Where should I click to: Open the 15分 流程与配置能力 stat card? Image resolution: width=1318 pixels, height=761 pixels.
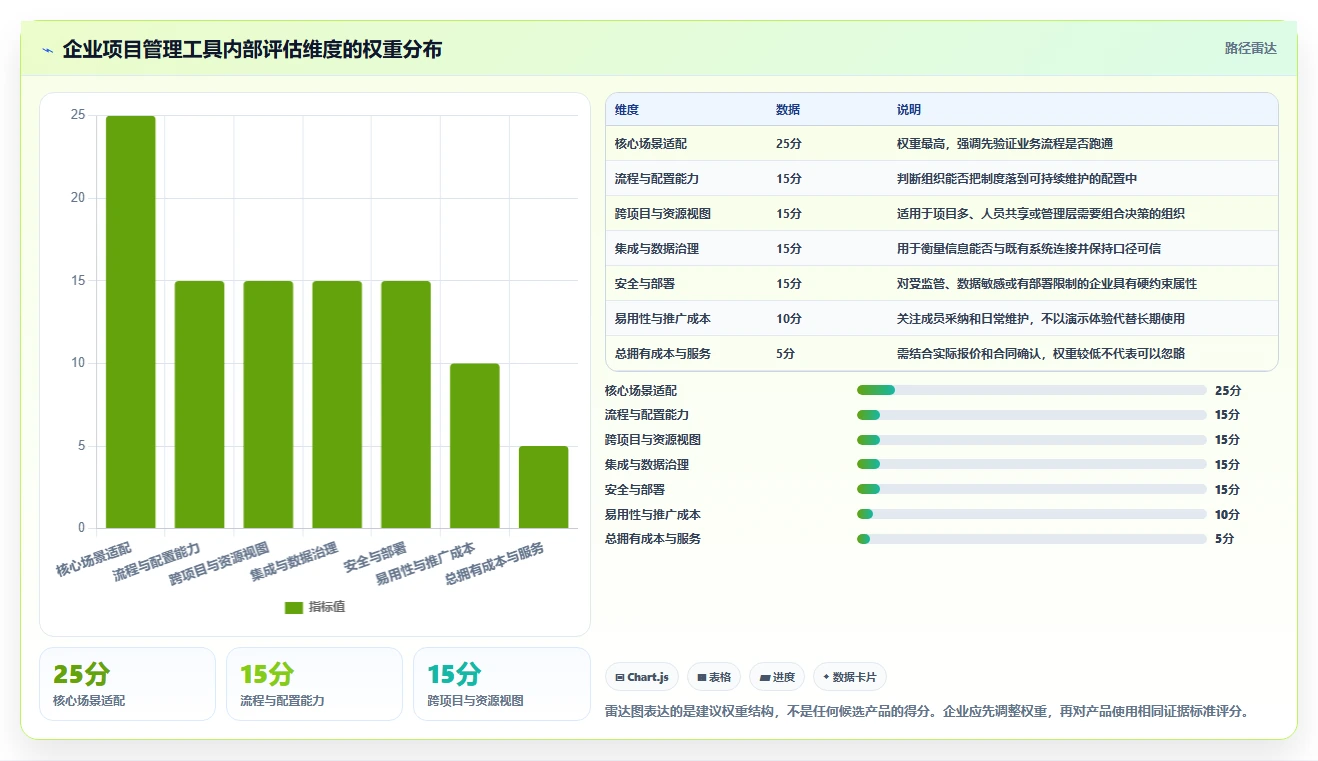point(314,684)
